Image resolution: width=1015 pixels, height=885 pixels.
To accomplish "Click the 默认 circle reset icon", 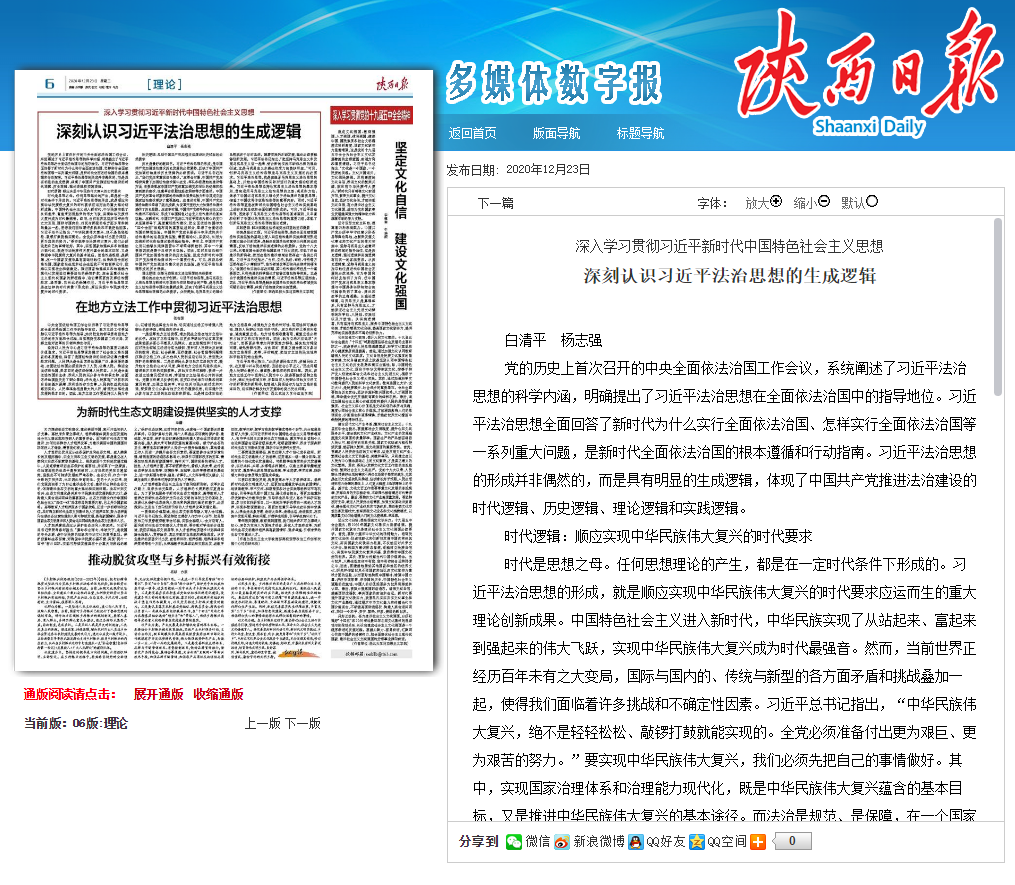I will tap(872, 201).
